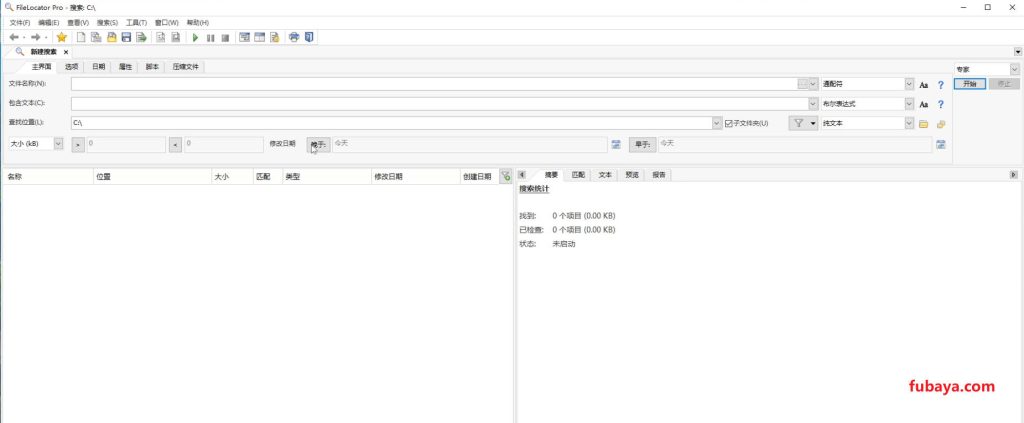The width and height of the screenshot is (1024, 423).
Task: Toggle the 子文件夹 subfolders checkbox
Action: pyautogui.click(x=729, y=123)
